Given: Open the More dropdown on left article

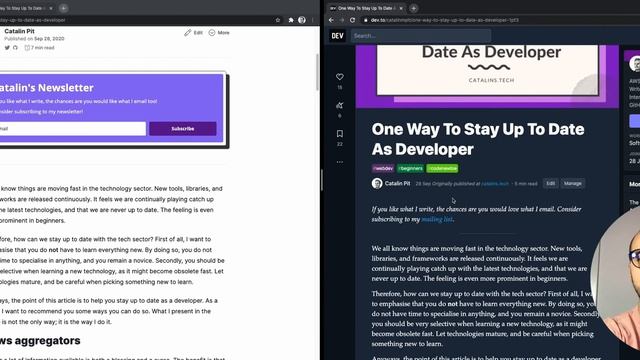Looking at the screenshot, I should tap(219, 33).
